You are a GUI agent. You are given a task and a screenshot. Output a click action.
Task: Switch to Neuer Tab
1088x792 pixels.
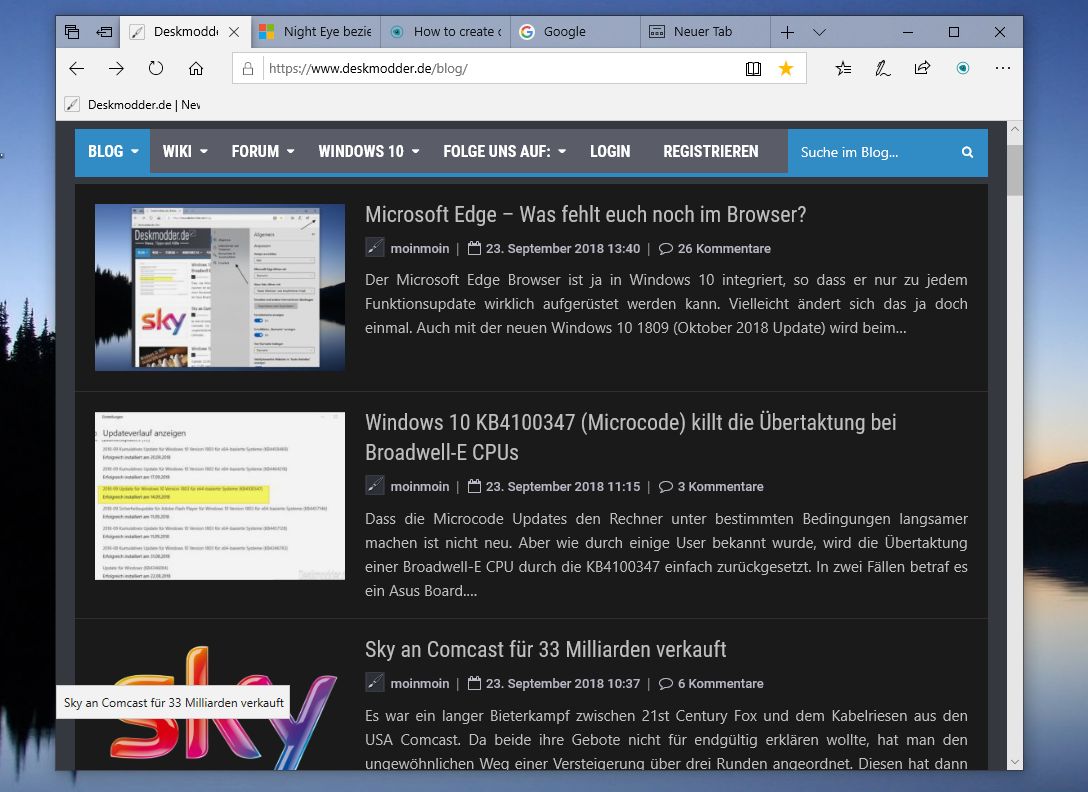[x=705, y=32]
